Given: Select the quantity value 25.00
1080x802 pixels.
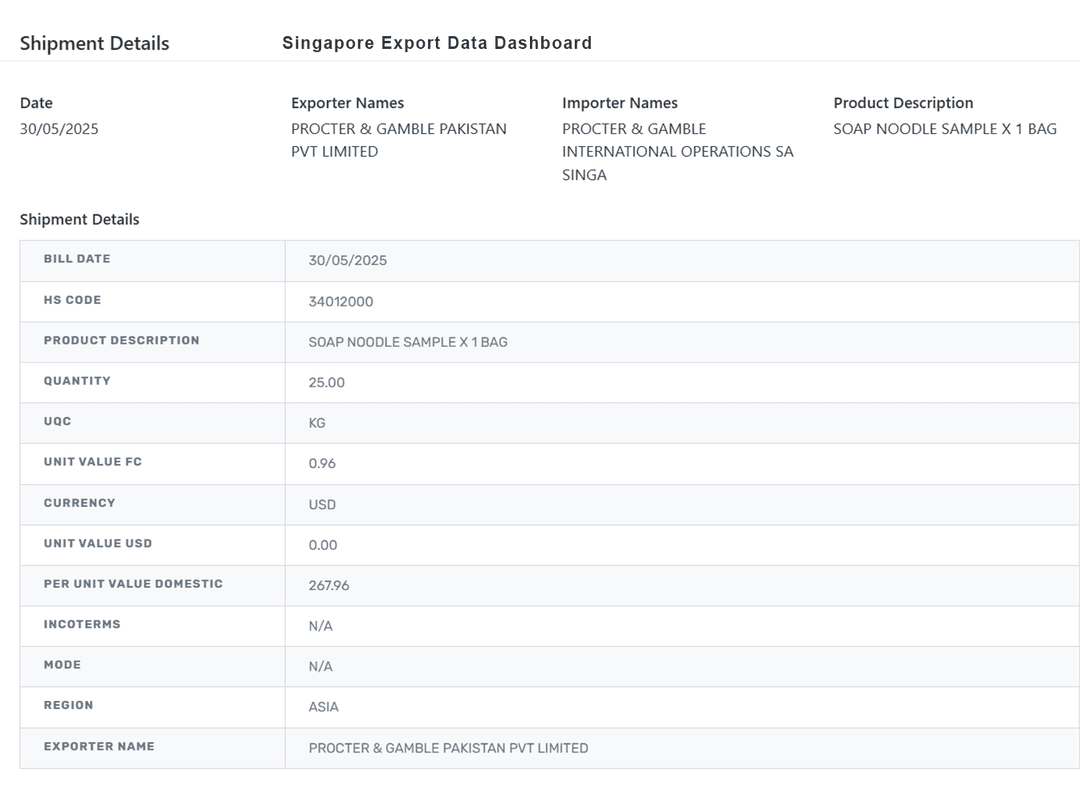Looking at the screenshot, I should 326,382.
